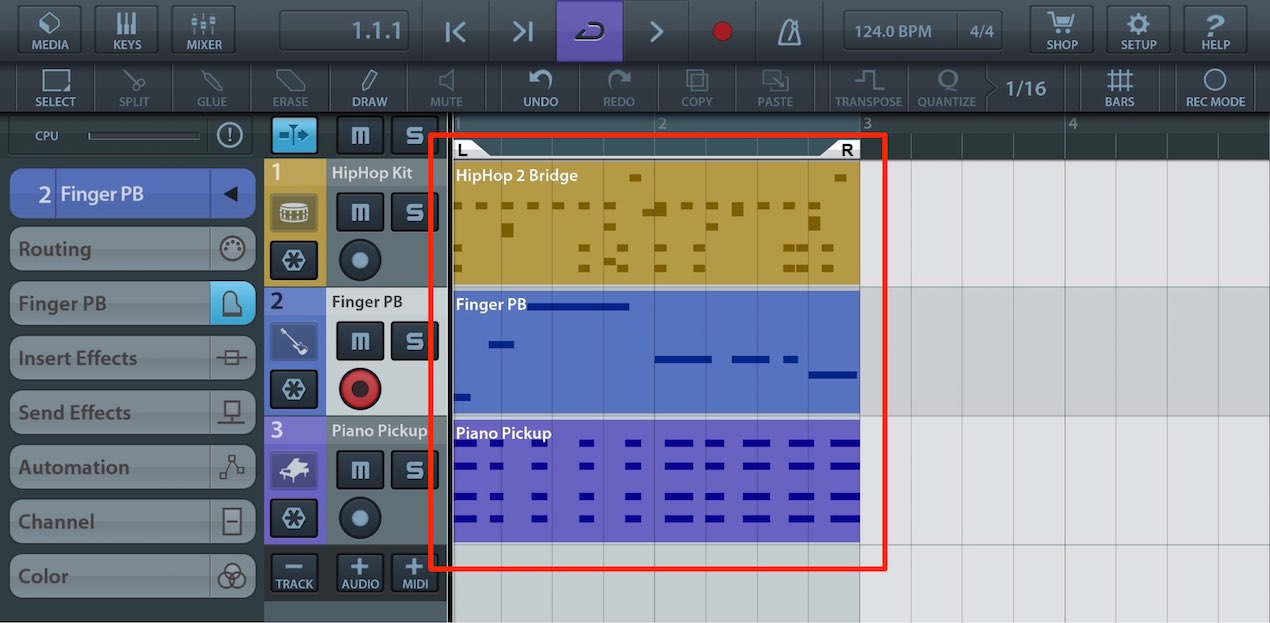Solo the HipHop Kit track

point(414,212)
